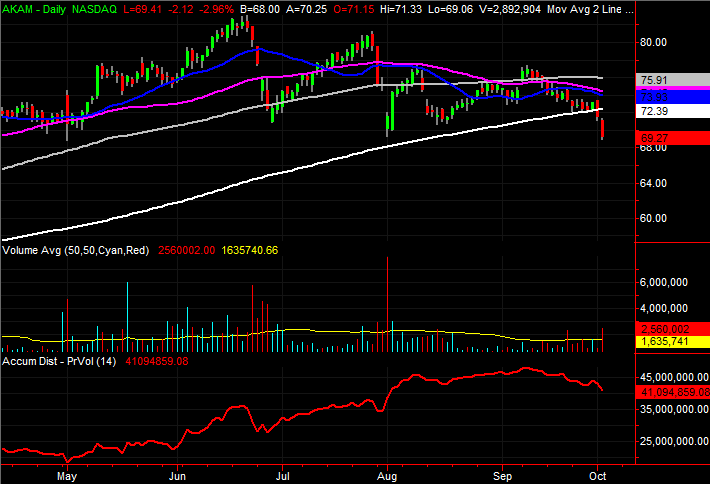The image size is (710, 484).
Task: Click the red 2,560,002 volume tag
Action: coord(673,329)
